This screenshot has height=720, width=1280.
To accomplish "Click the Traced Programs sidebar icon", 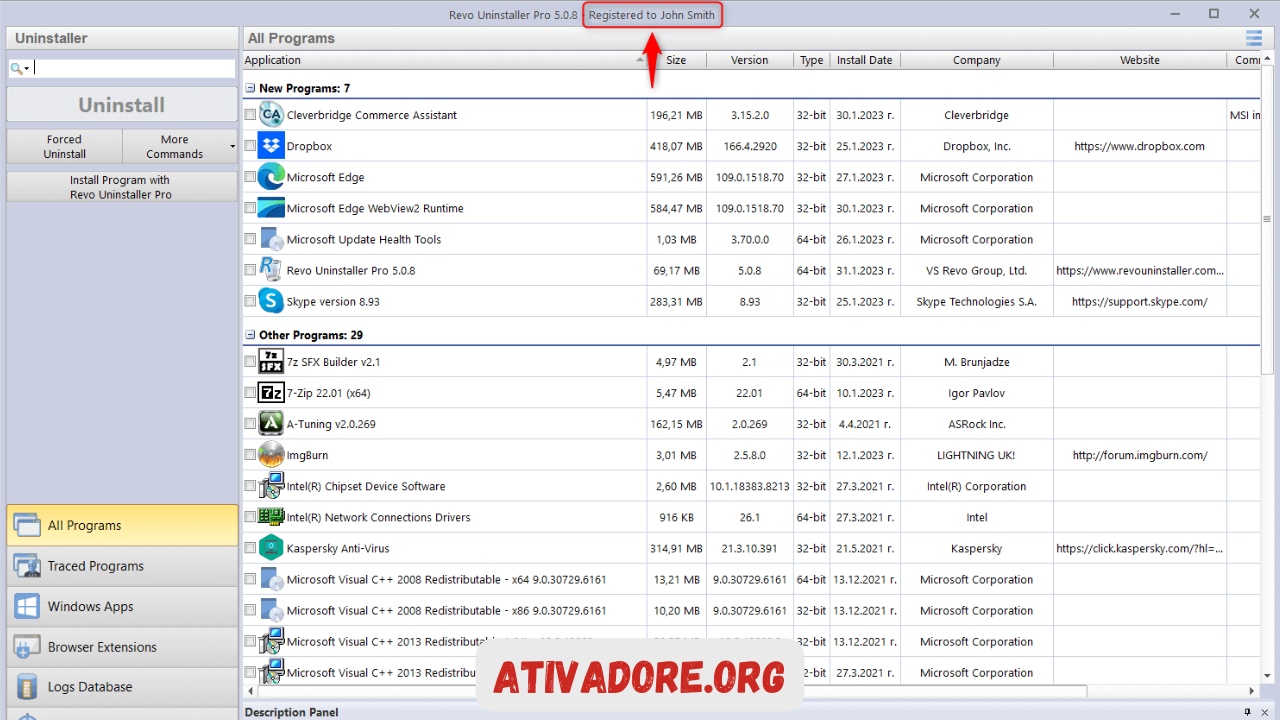I will [27, 566].
